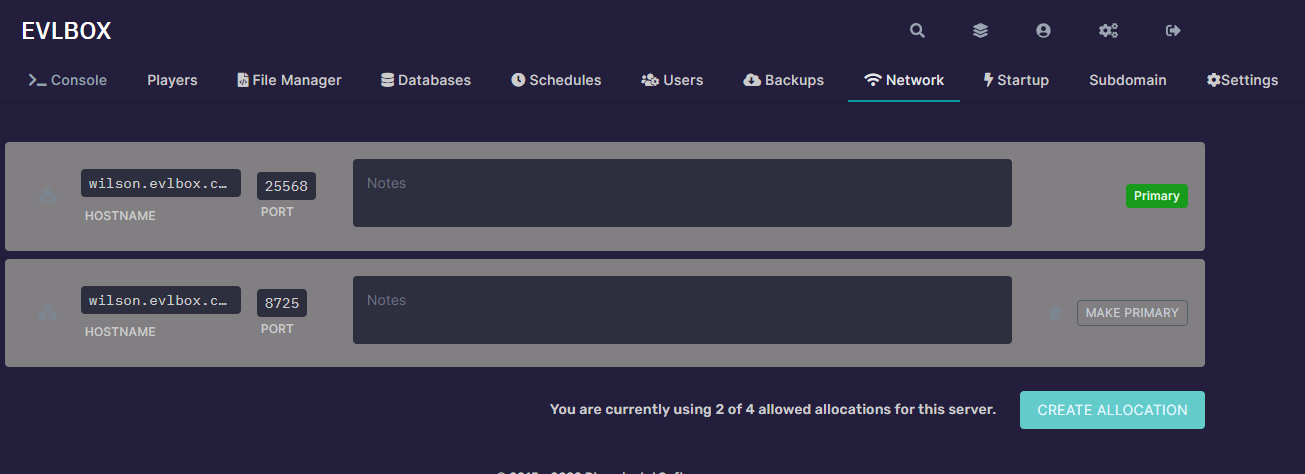This screenshot has width=1305, height=474.
Task: Click the EVLBOX logo title
Action: coord(66,31)
